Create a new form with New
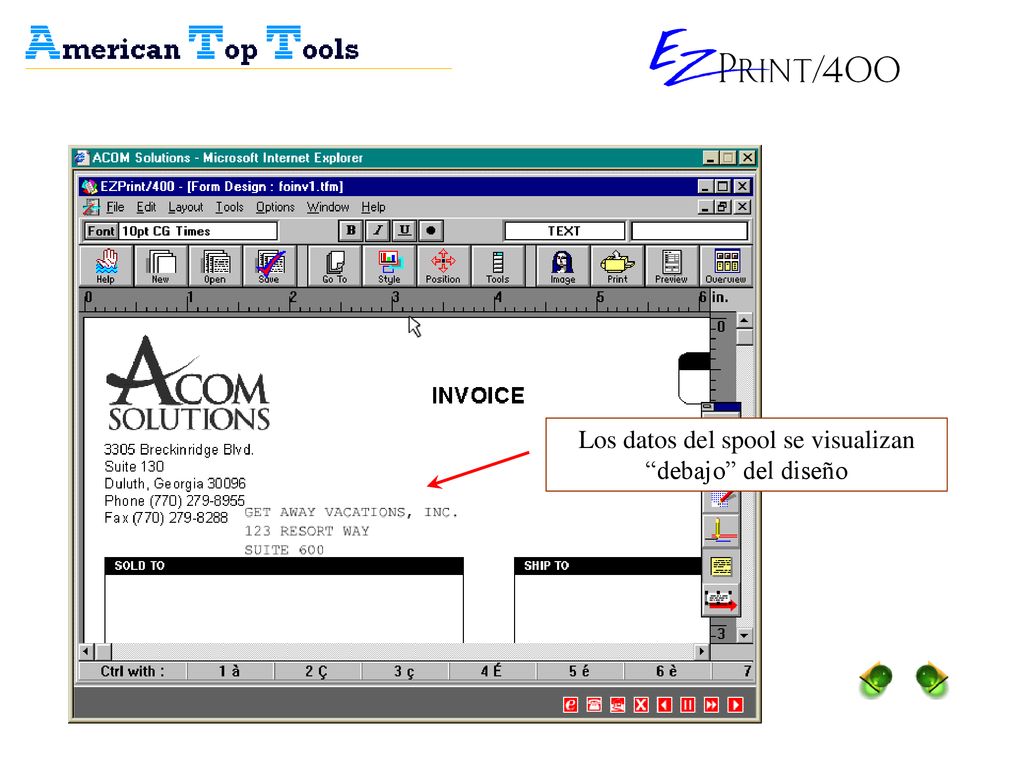Screen dimensions: 1024x768 [161, 266]
